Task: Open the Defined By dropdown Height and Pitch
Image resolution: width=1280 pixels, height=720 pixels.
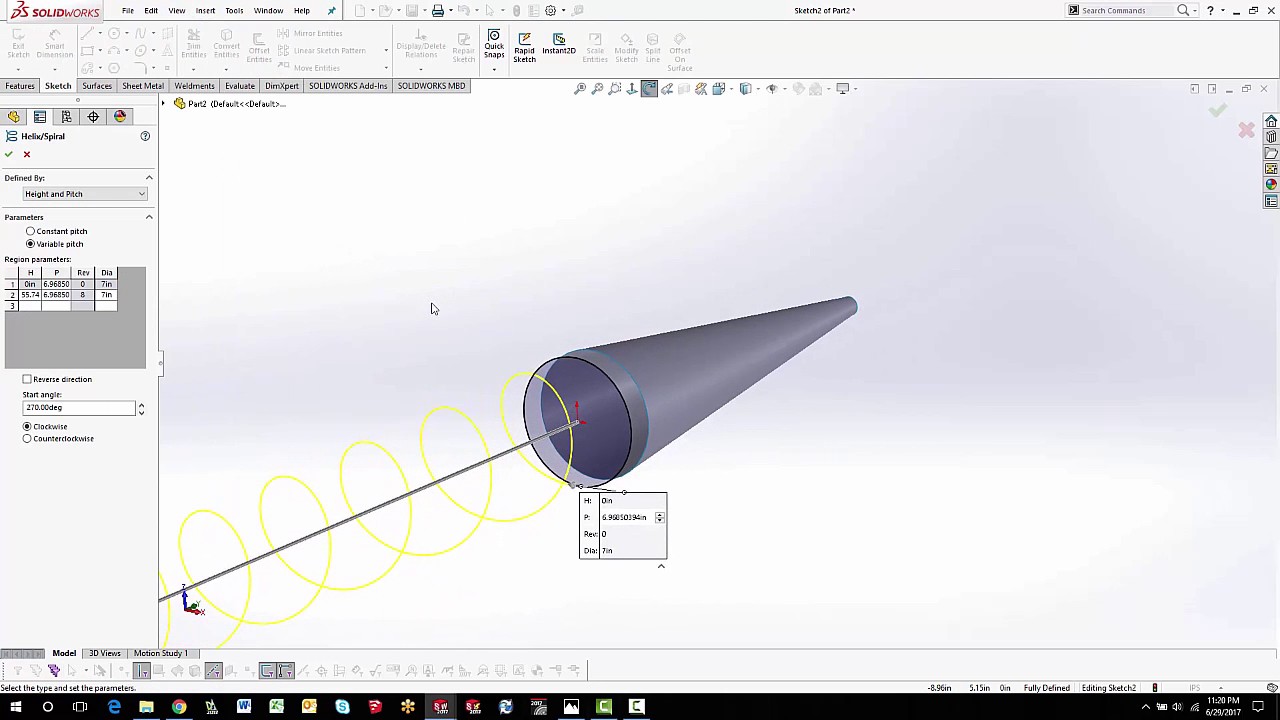Action: click(85, 194)
